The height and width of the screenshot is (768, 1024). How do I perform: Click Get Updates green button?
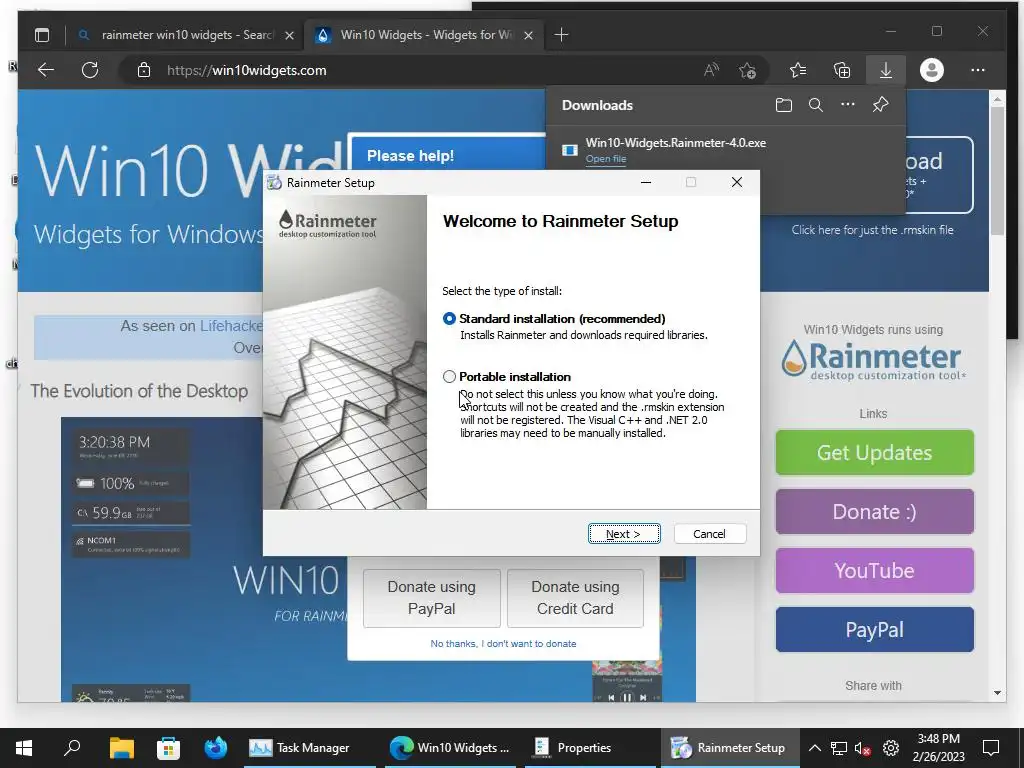point(874,453)
